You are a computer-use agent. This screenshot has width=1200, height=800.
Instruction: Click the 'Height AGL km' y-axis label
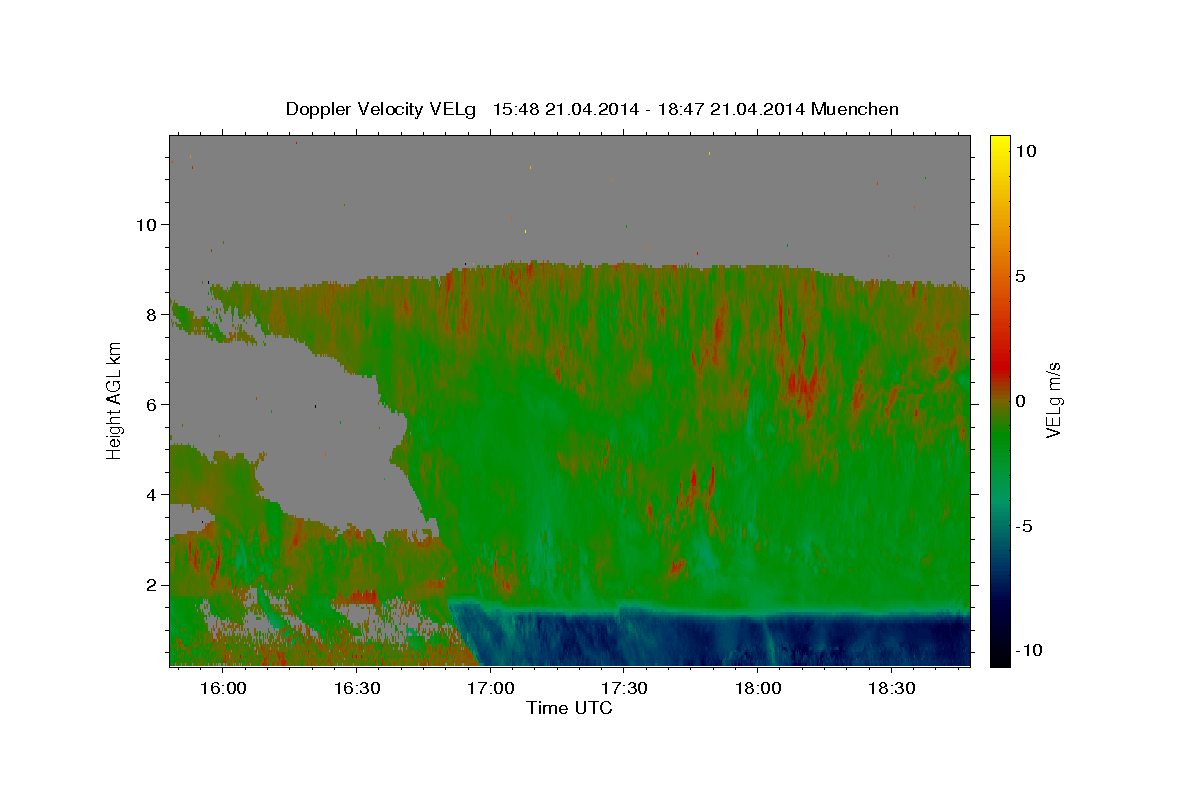114,399
